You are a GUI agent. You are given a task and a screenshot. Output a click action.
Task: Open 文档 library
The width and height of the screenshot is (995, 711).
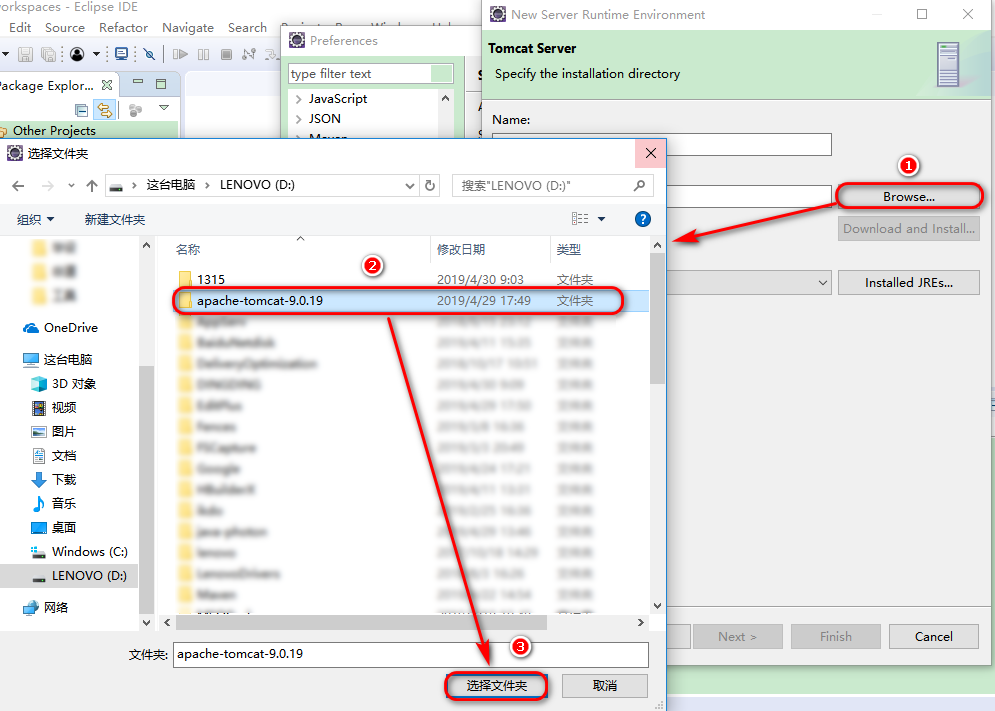(x=54, y=456)
